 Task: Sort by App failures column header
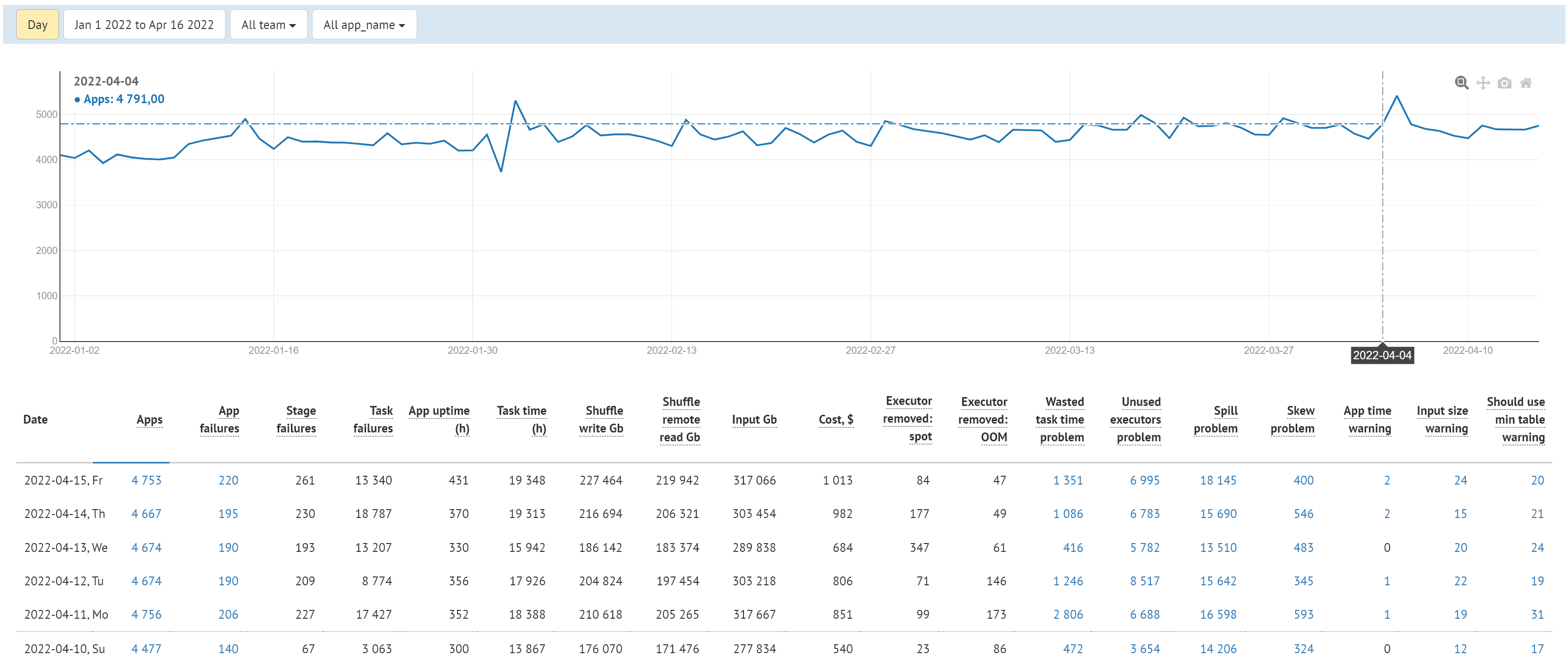pos(220,419)
